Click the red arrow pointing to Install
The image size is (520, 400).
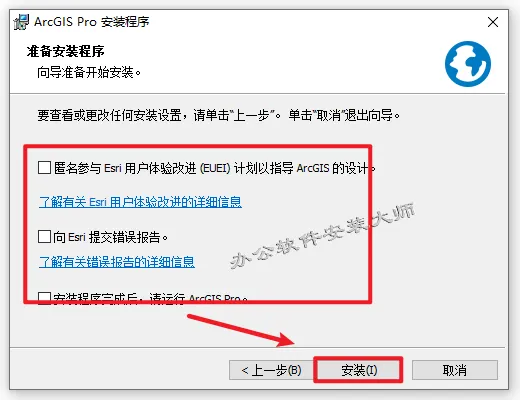click(241, 330)
